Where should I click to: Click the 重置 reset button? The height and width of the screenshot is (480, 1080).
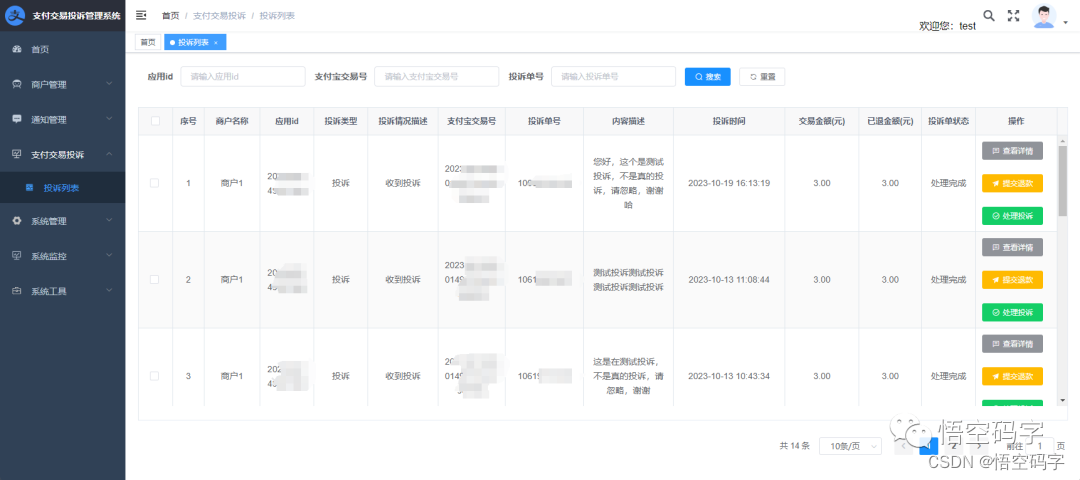tap(762, 76)
